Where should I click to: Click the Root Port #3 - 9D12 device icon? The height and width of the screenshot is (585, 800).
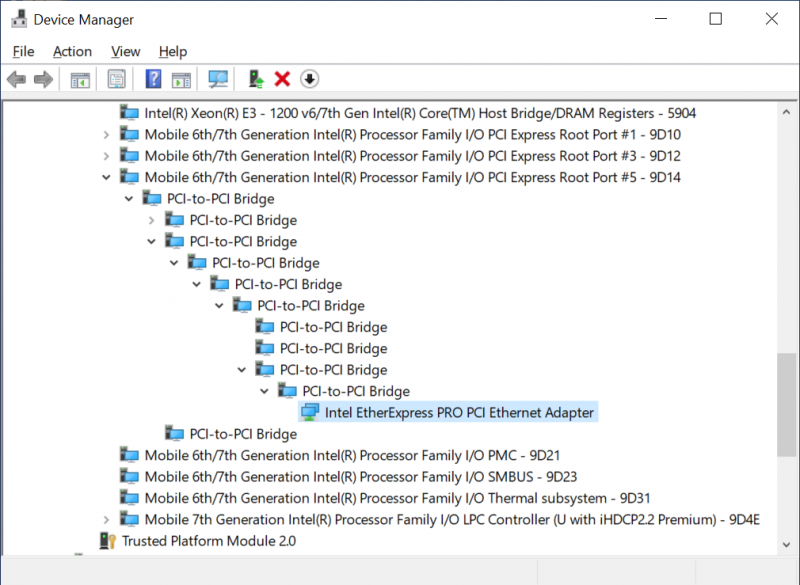point(129,156)
